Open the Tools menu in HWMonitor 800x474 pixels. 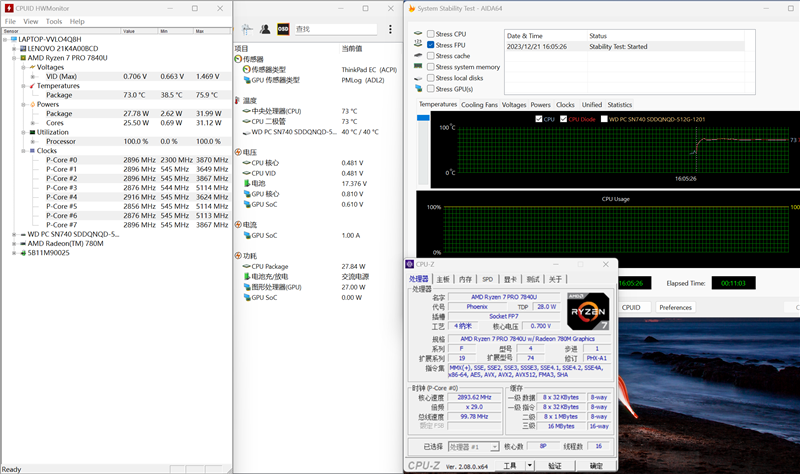click(54, 21)
